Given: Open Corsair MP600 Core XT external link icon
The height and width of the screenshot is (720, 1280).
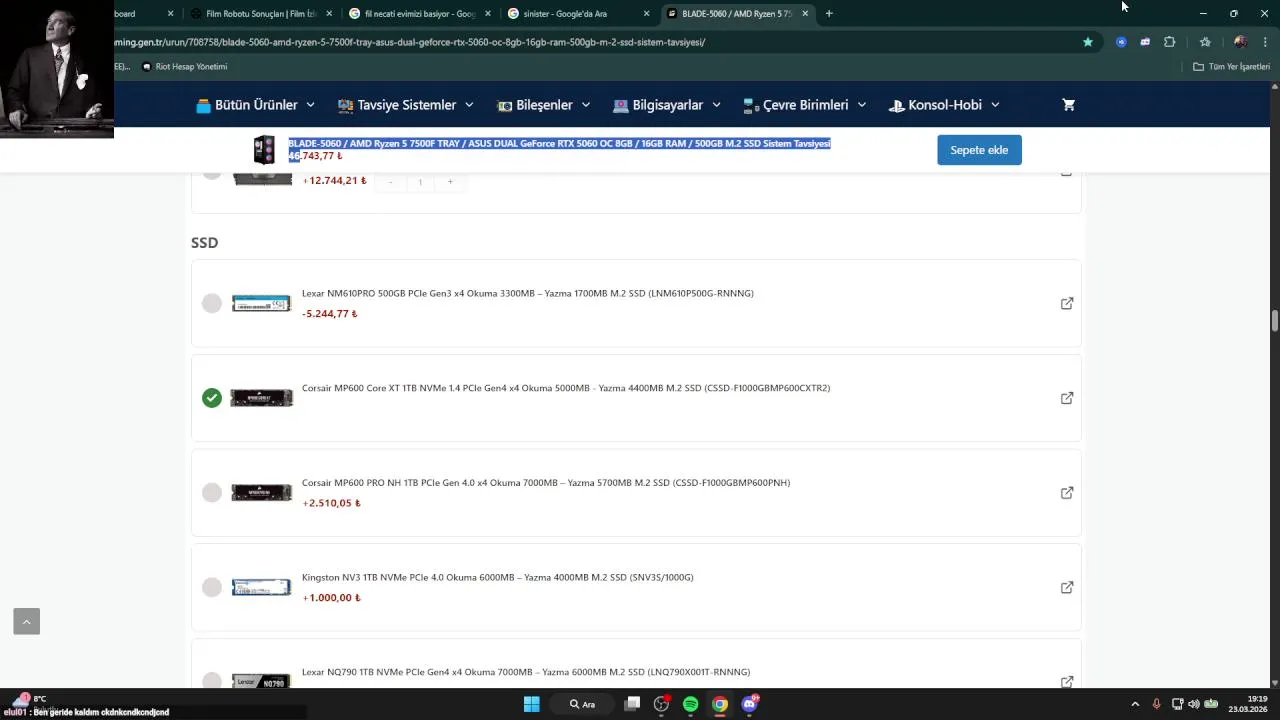Looking at the screenshot, I should pyautogui.click(x=1067, y=398).
